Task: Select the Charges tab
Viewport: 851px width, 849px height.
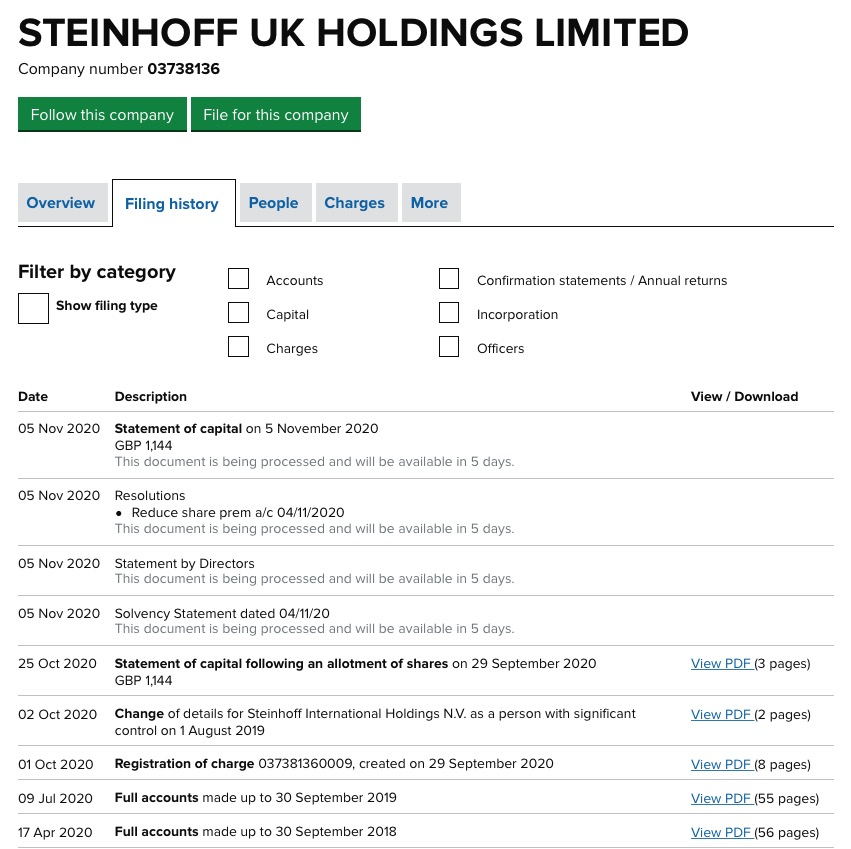Action: 354,203
